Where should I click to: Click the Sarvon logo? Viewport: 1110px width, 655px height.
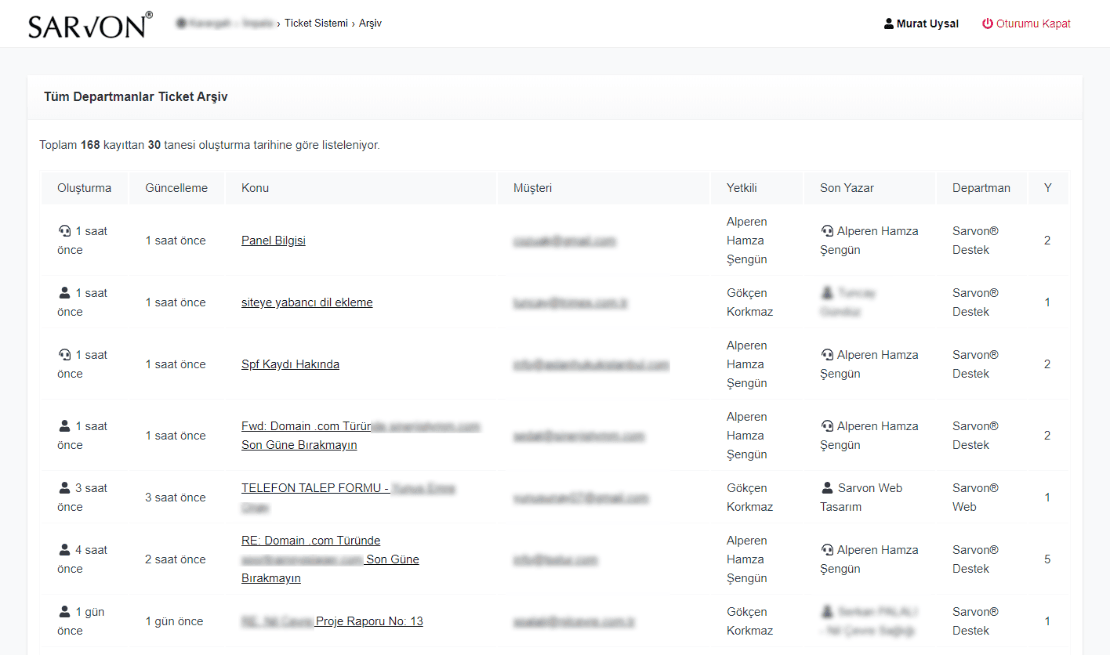90,25
